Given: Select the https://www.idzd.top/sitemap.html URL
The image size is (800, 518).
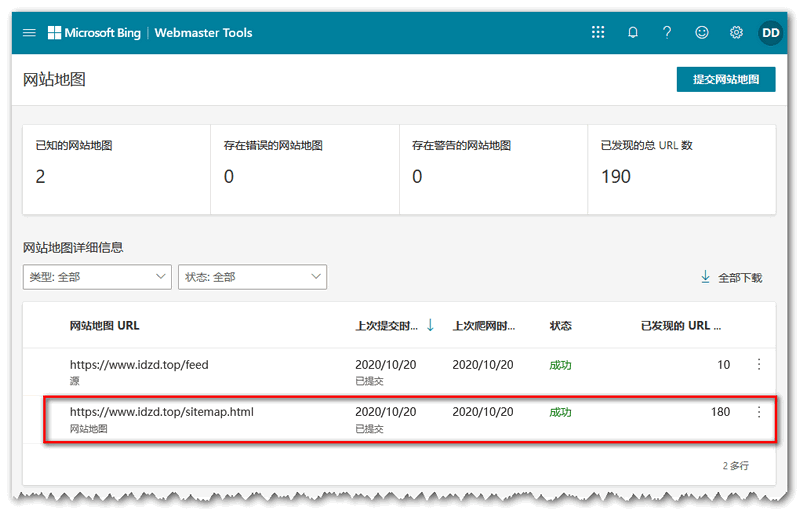Looking at the screenshot, I should coord(162,412).
